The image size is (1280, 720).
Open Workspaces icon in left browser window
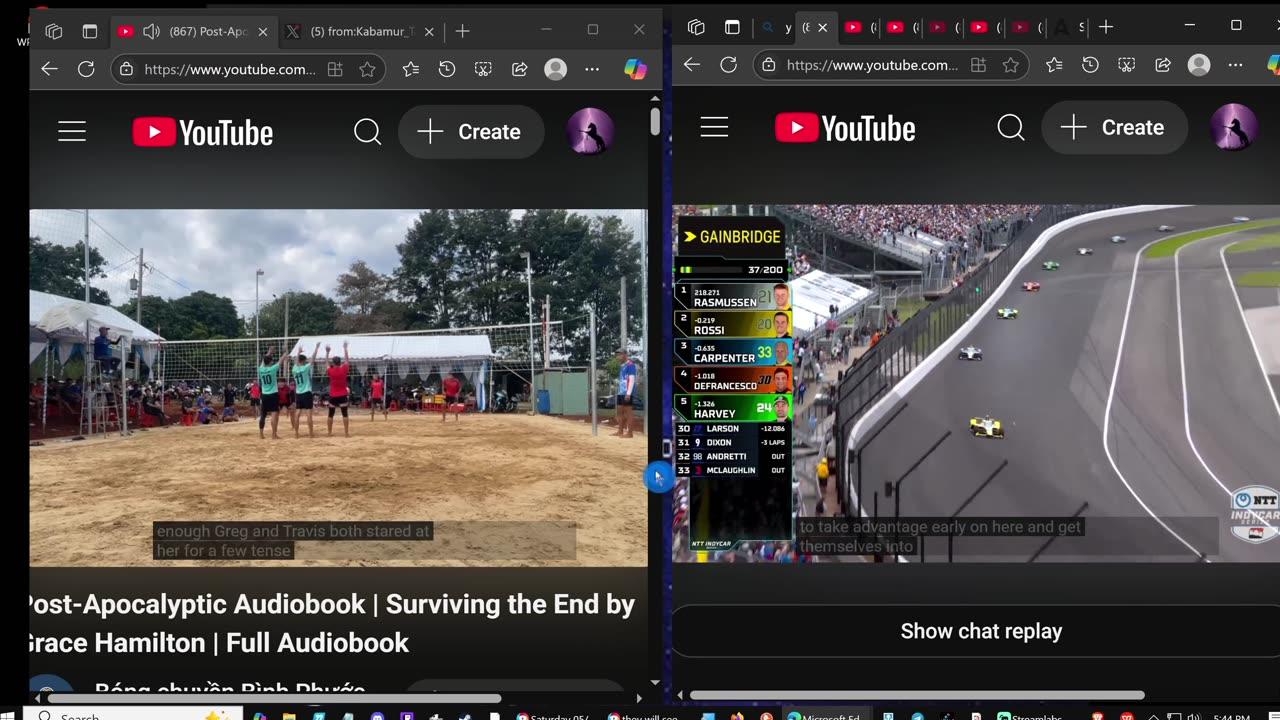coord(54,31)
